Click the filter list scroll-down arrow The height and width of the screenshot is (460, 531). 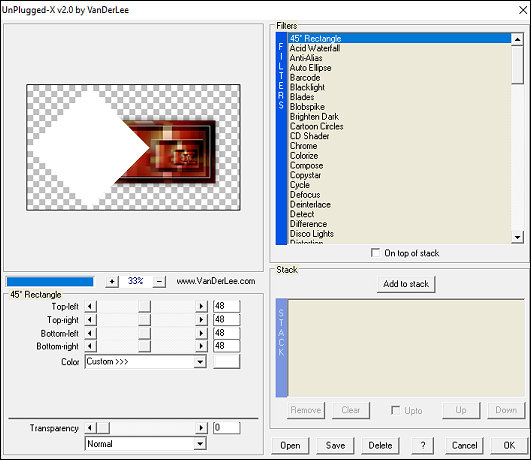point(517,237)
